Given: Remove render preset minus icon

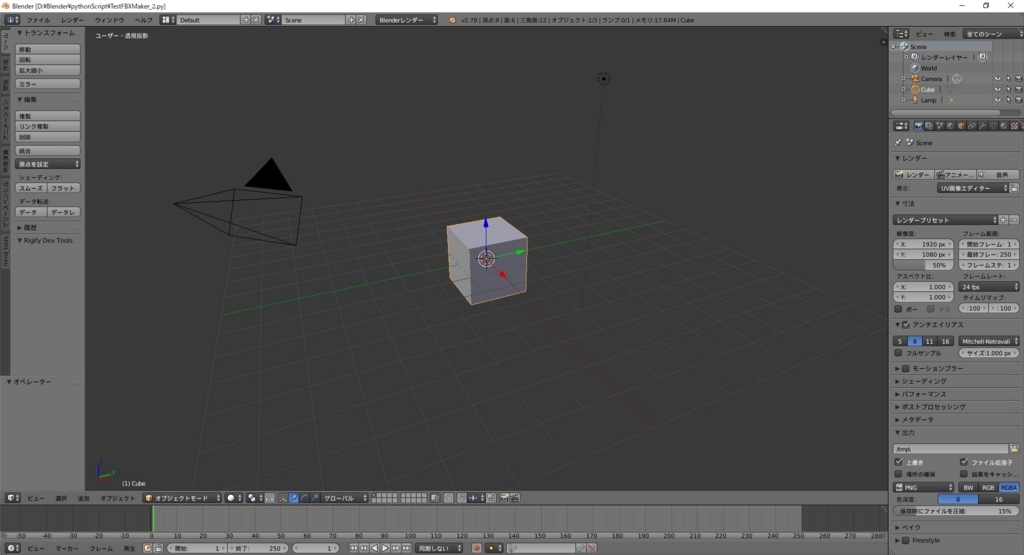Looking at the screenshot, I should click(1014, 220).
